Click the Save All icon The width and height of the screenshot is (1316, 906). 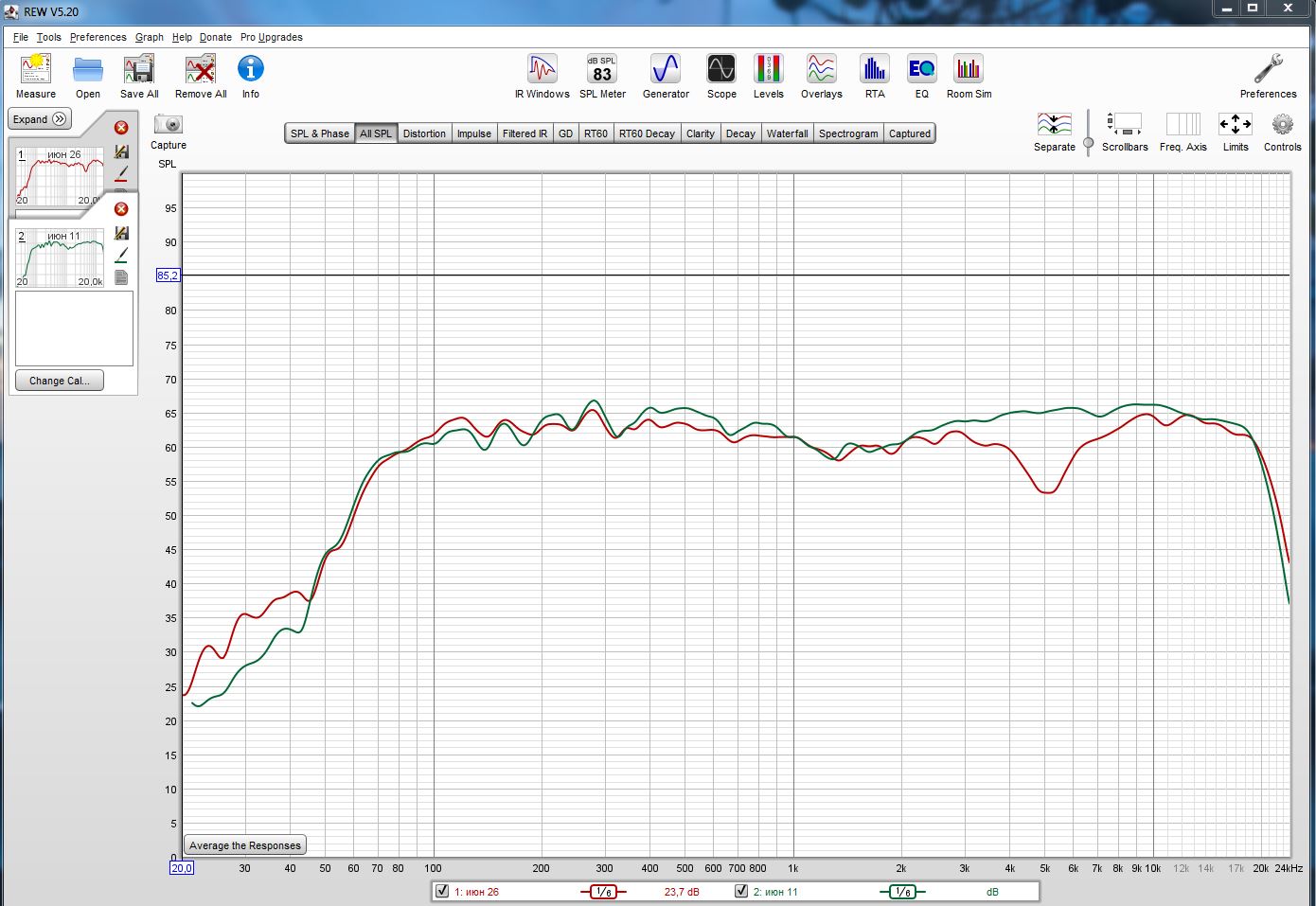pos(139,69)
